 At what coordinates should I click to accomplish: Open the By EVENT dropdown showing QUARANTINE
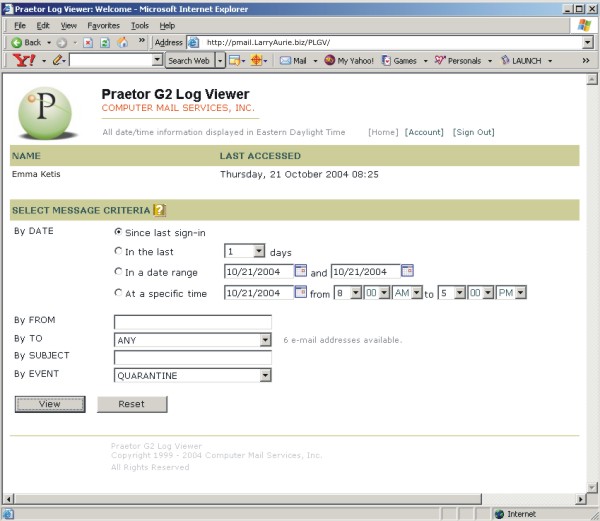point(192,375)
